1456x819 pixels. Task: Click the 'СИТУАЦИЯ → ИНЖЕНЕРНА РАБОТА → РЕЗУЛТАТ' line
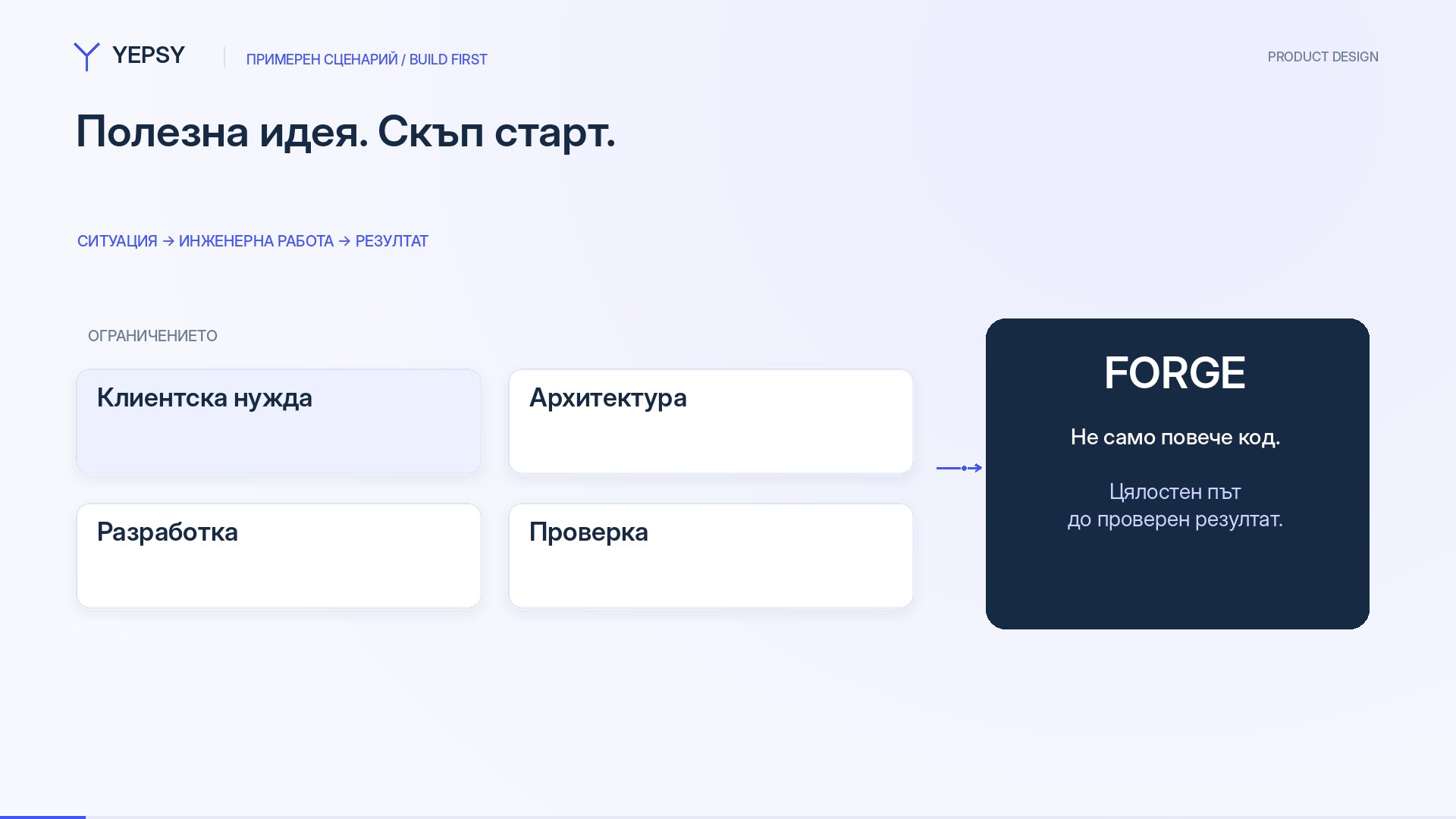point(253,241)
